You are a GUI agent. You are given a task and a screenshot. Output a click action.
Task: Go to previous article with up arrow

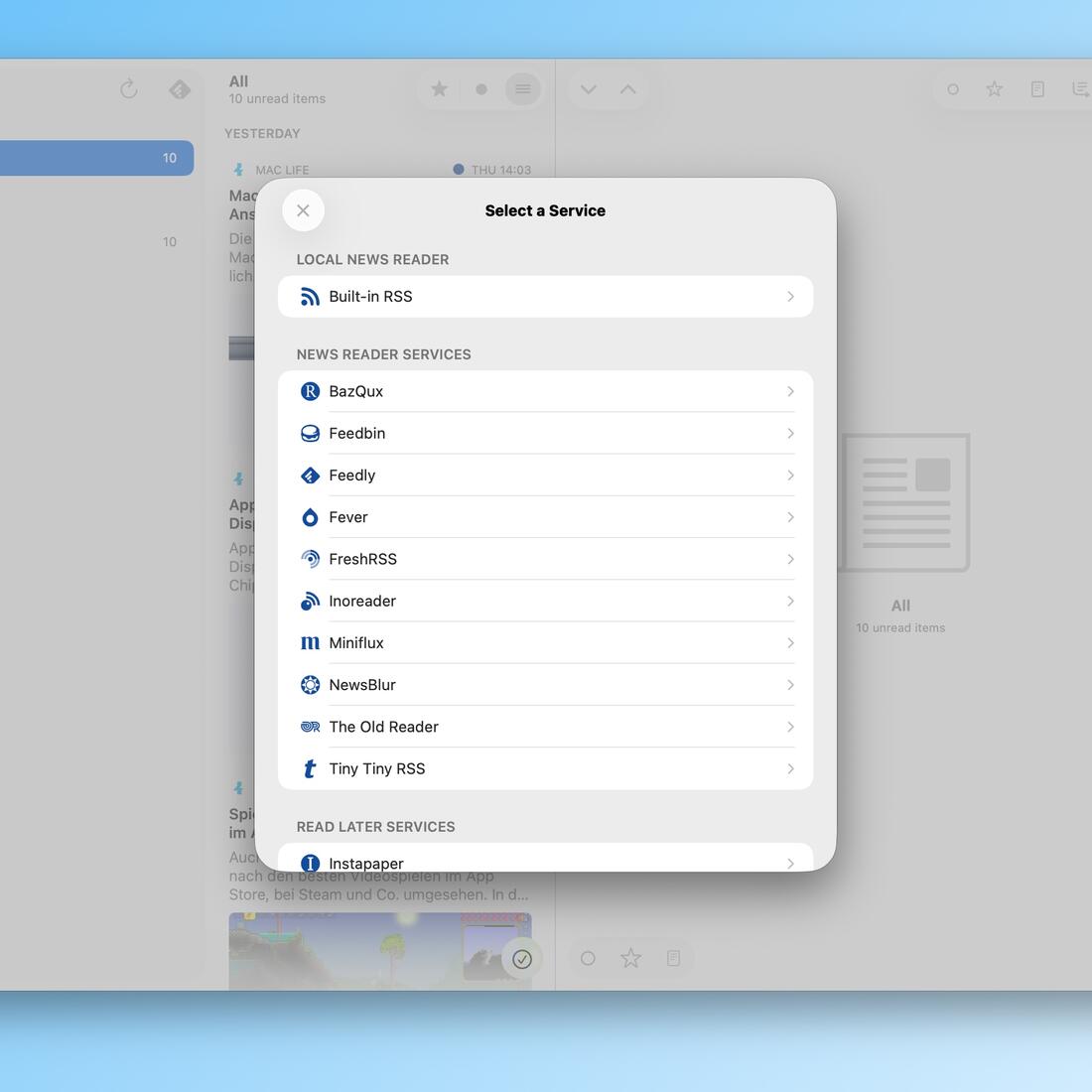[x=628, y=89]
